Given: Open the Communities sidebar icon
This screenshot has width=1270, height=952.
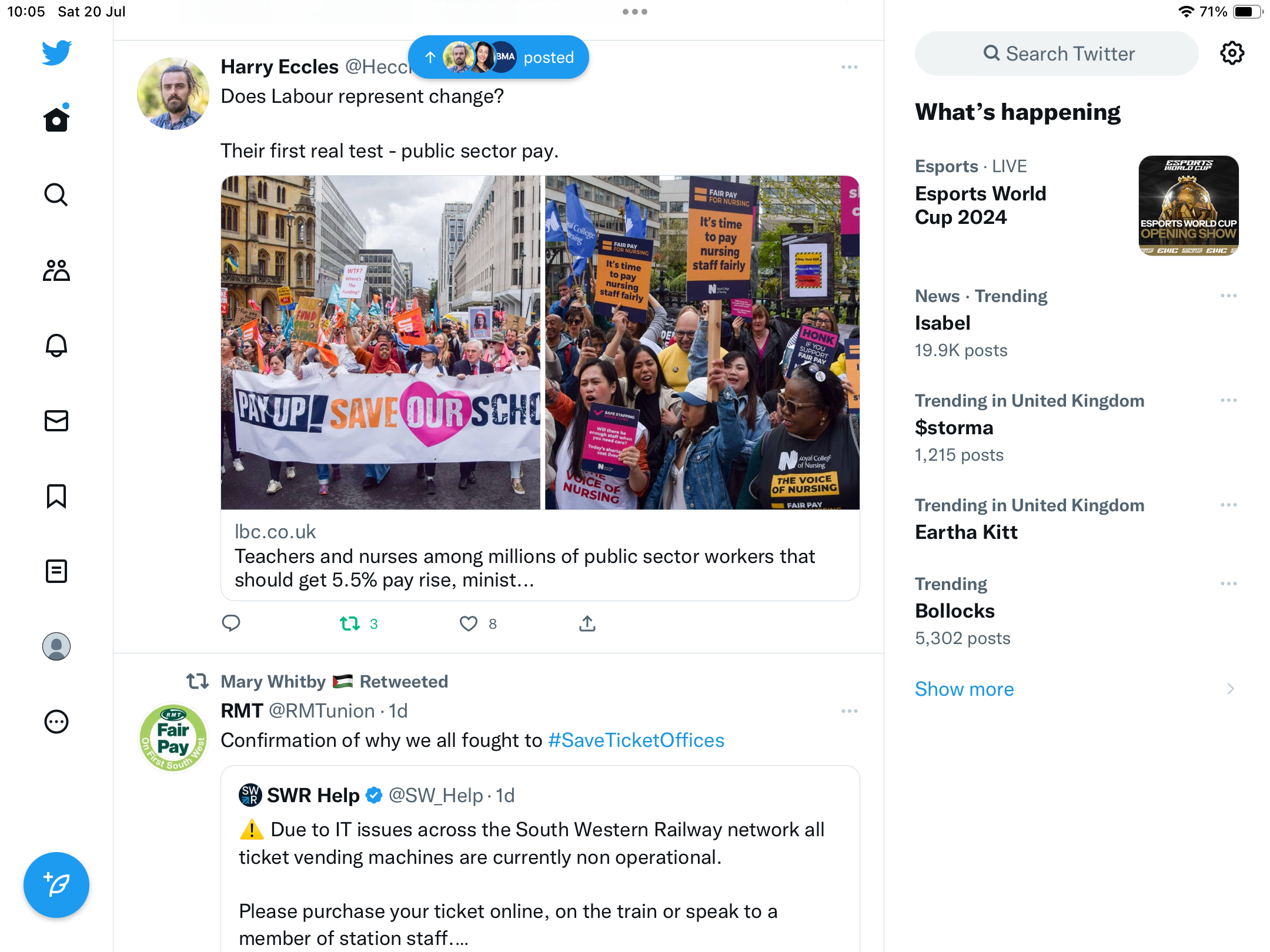Looking at the screenshot, I should (56, 270).
